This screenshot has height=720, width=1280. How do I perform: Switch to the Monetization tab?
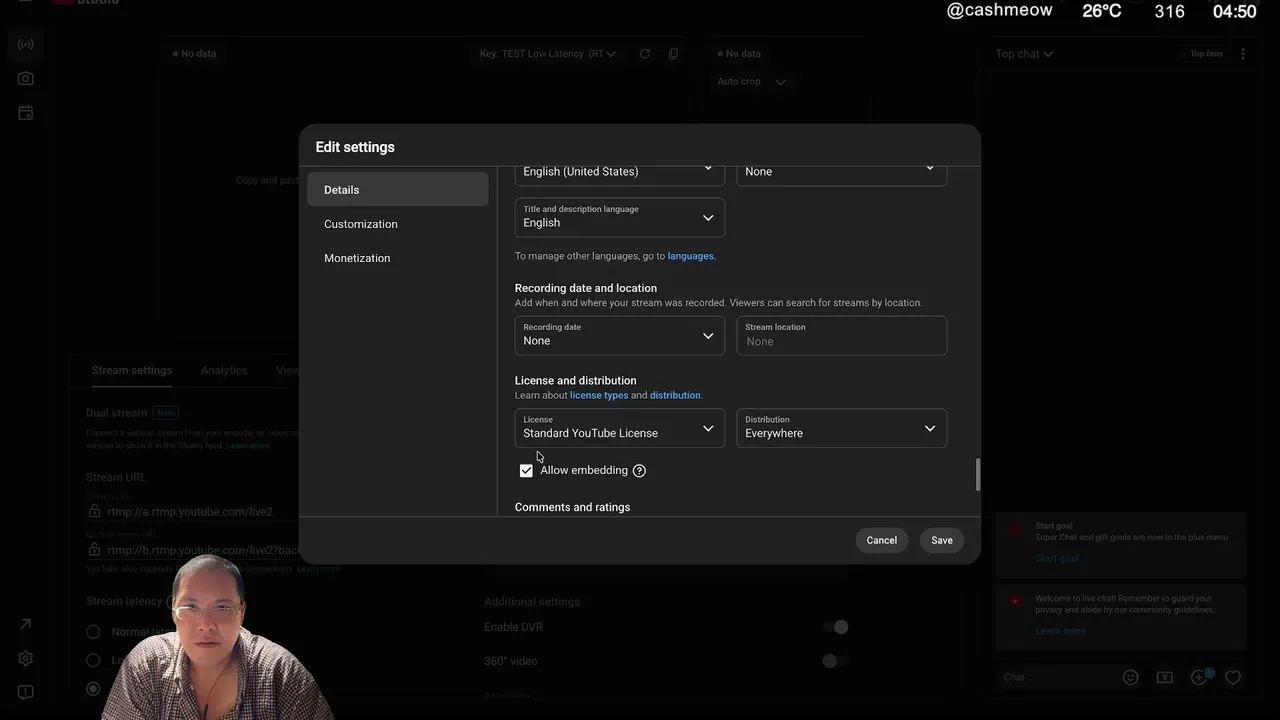[x=398, y=258]
